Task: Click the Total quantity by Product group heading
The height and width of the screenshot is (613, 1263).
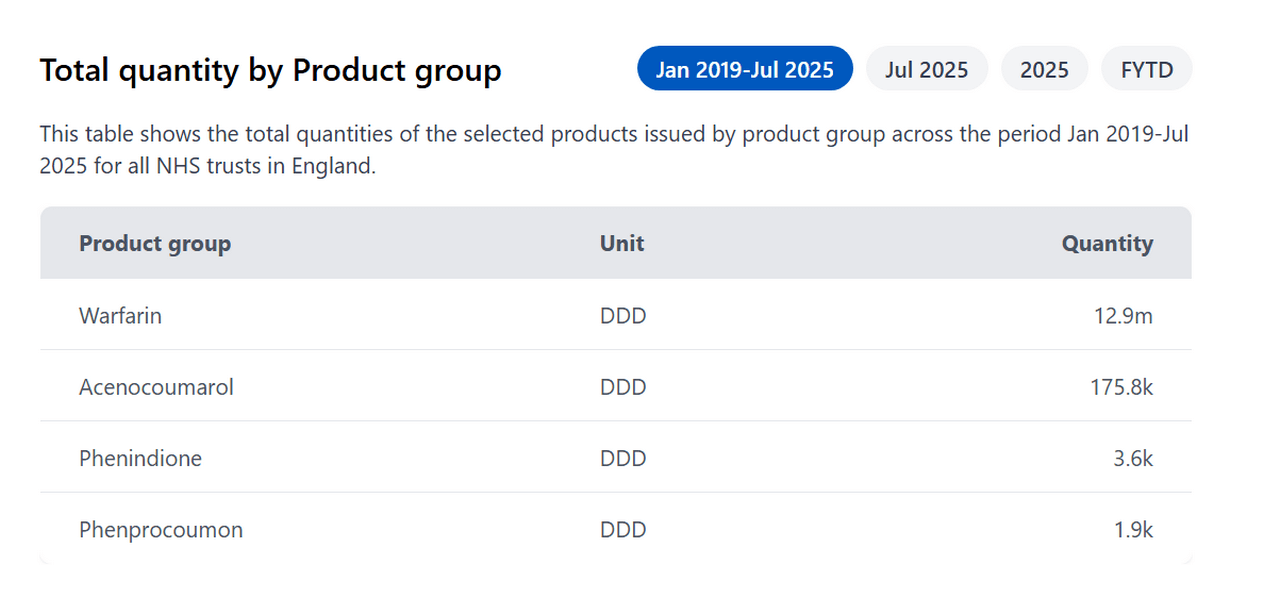Action: point(270,71)
